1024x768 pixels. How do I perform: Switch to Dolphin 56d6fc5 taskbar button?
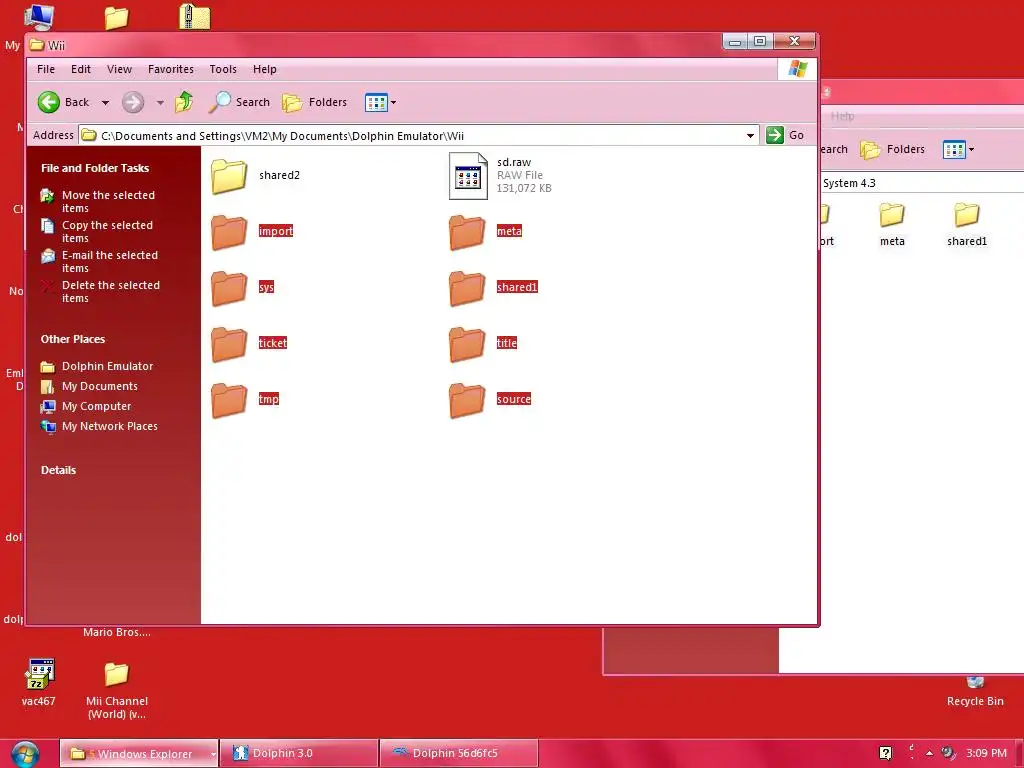click(x=459, y=754)
